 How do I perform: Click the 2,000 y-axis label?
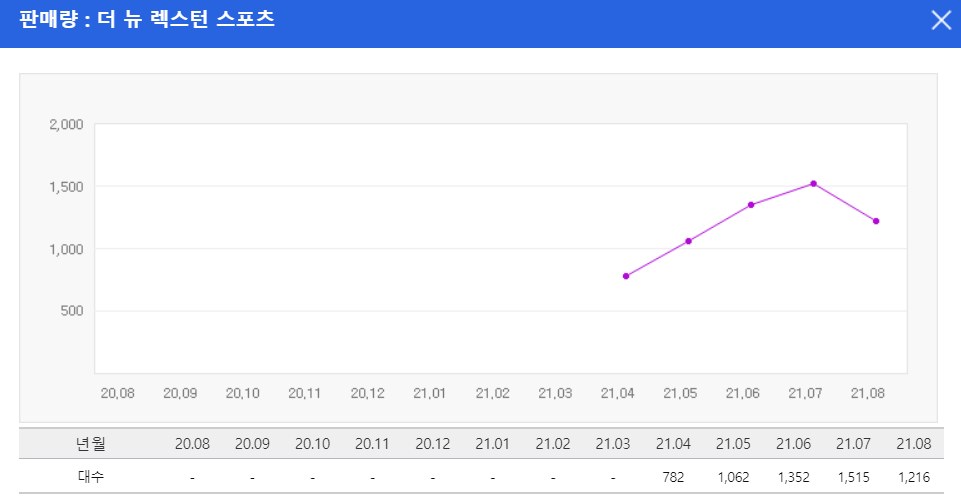pyautogui.click(x=66, y=124)
